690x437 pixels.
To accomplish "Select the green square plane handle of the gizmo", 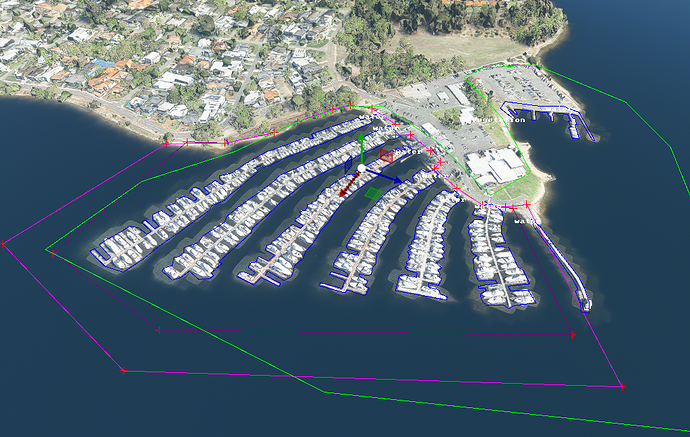I will pyautogui.click(x=374, y=194).
